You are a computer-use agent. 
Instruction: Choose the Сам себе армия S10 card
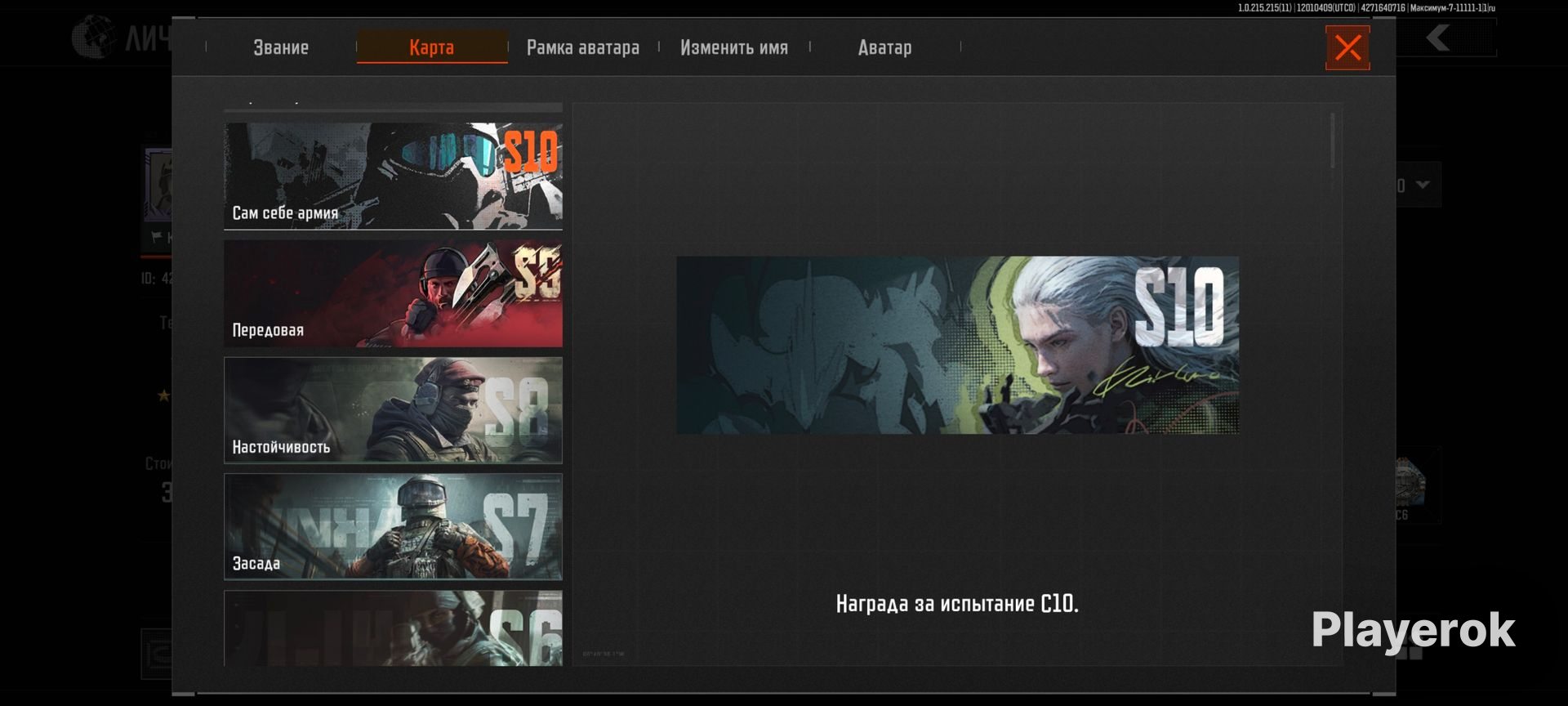click(x=393, y=176)
